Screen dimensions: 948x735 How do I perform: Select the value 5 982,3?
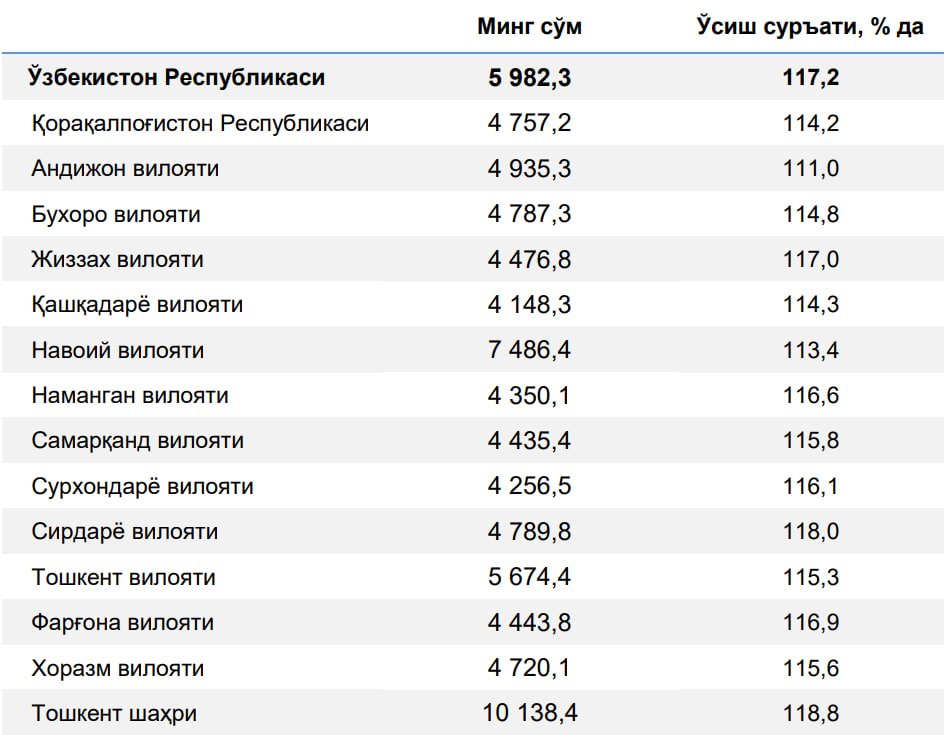point(530,77)
